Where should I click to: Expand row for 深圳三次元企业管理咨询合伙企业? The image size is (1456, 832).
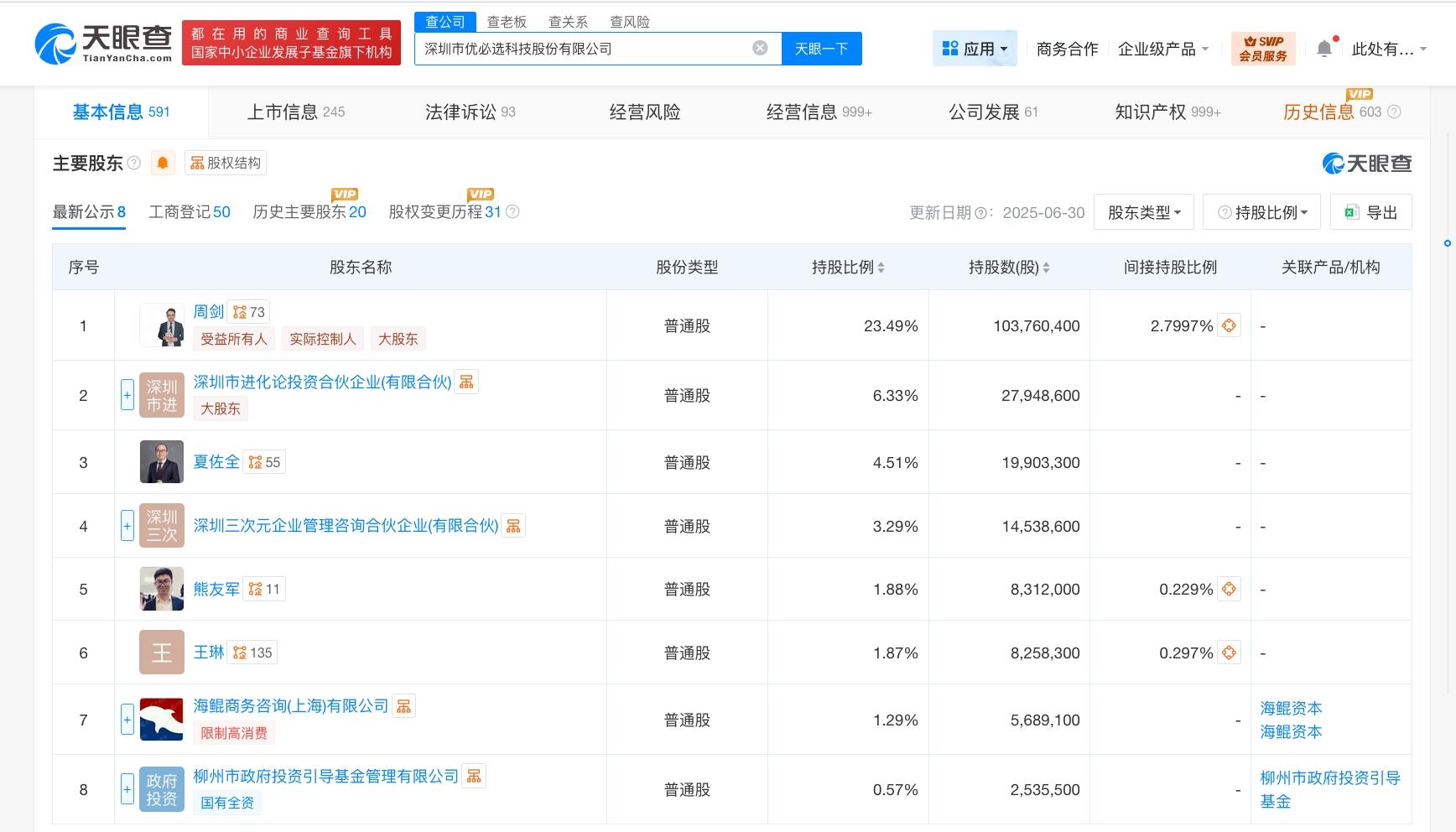pyautogui.click(x=127, y=527)
